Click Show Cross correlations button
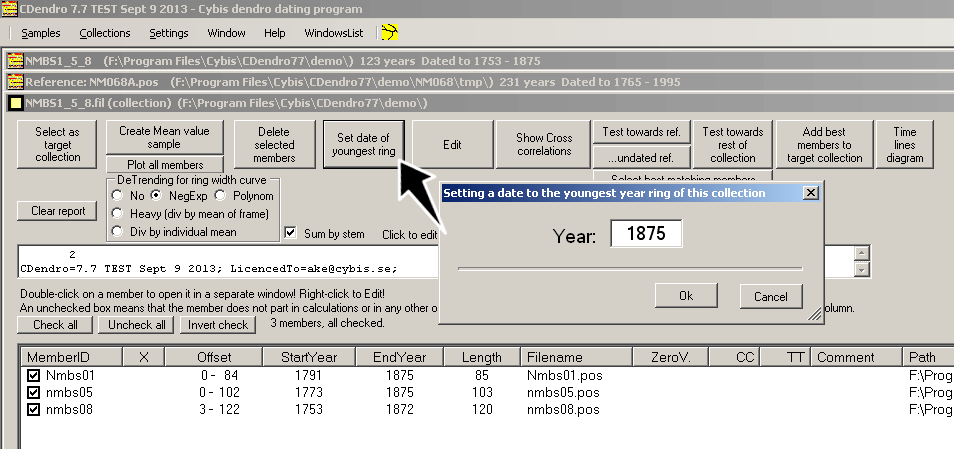Viewport: 954px width, 449px height. tap(543, 145)
